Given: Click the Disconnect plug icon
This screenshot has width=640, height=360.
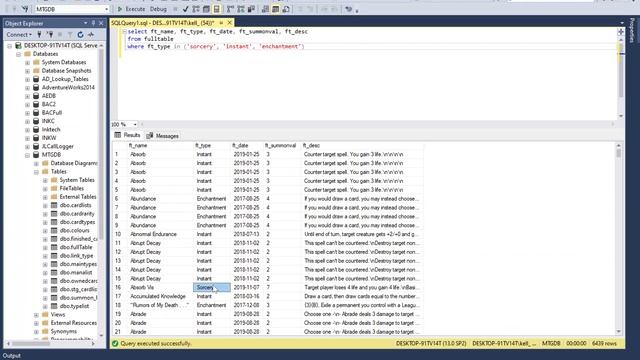Looking at the screenshot, I should coord(50,35).
